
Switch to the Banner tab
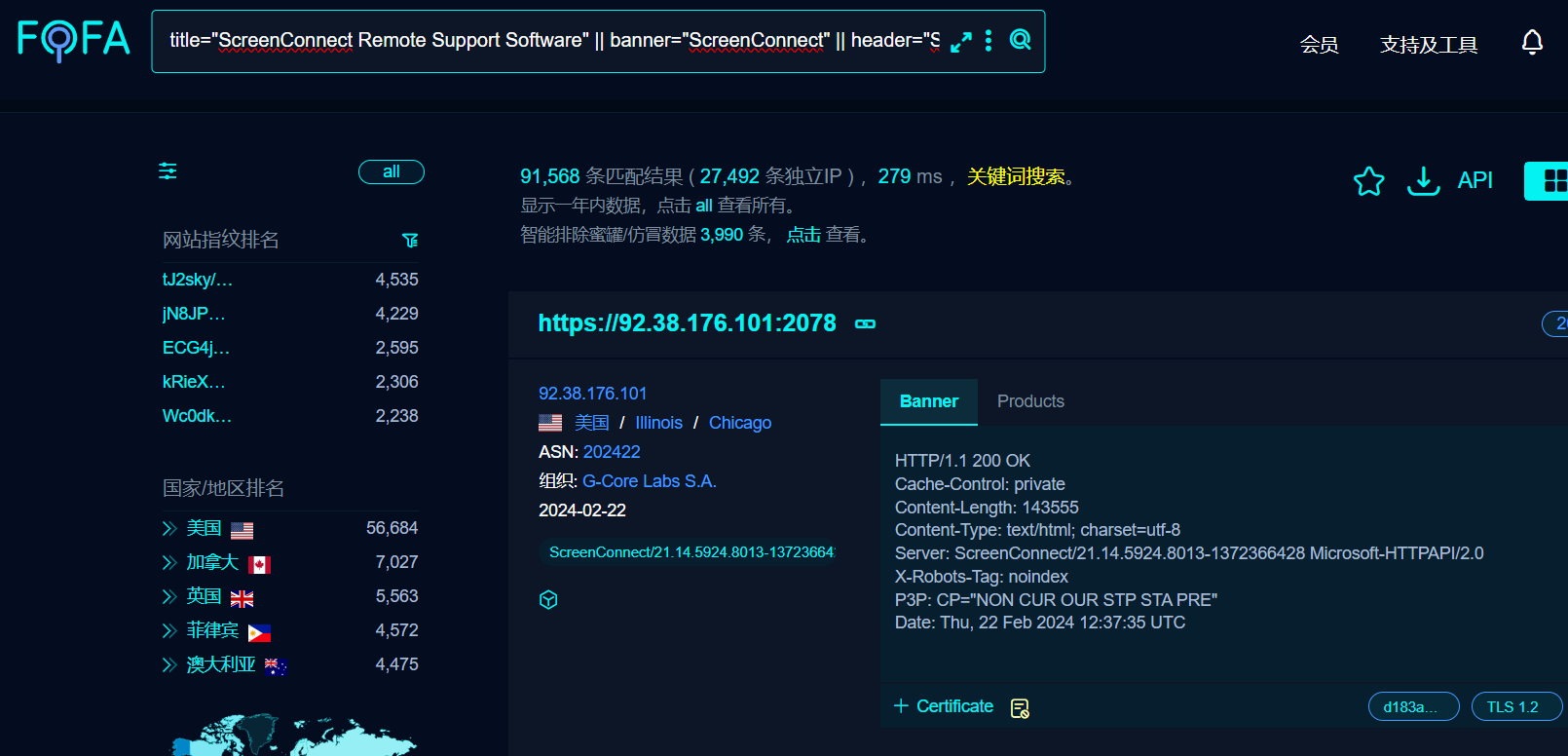click(x=929, y=401)
